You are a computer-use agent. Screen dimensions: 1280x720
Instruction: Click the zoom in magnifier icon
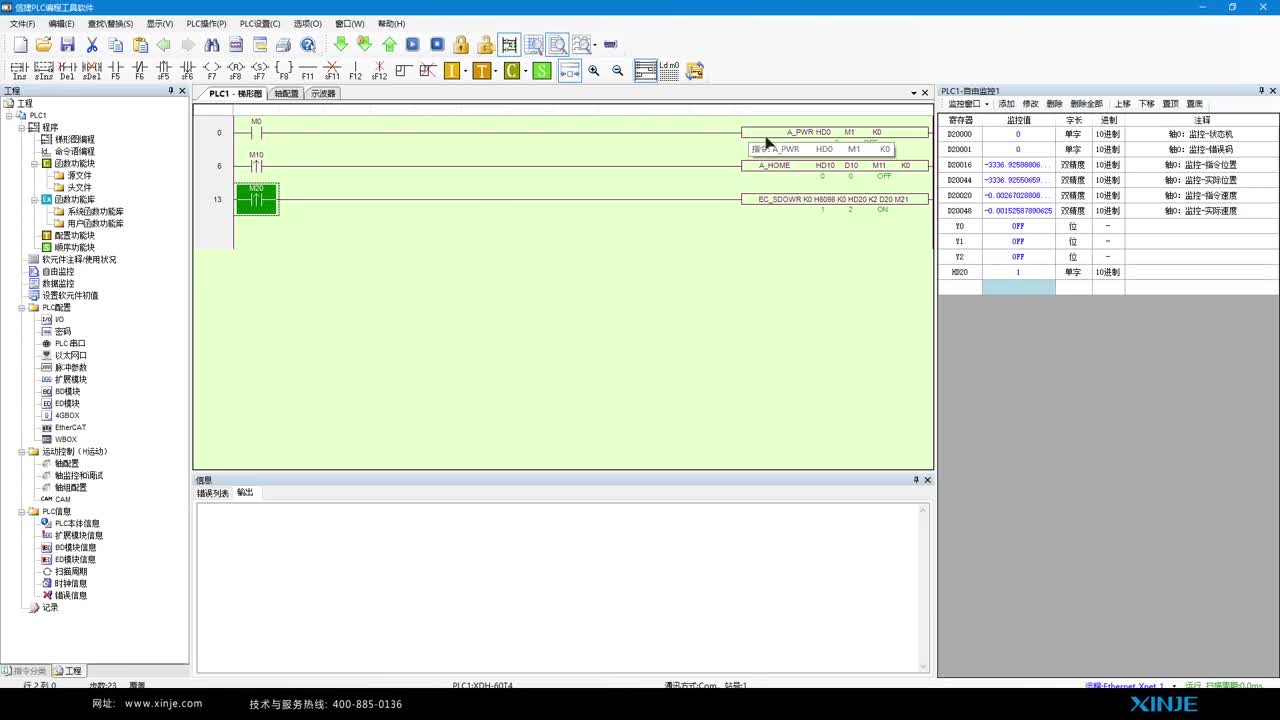(x=594, y=70)
